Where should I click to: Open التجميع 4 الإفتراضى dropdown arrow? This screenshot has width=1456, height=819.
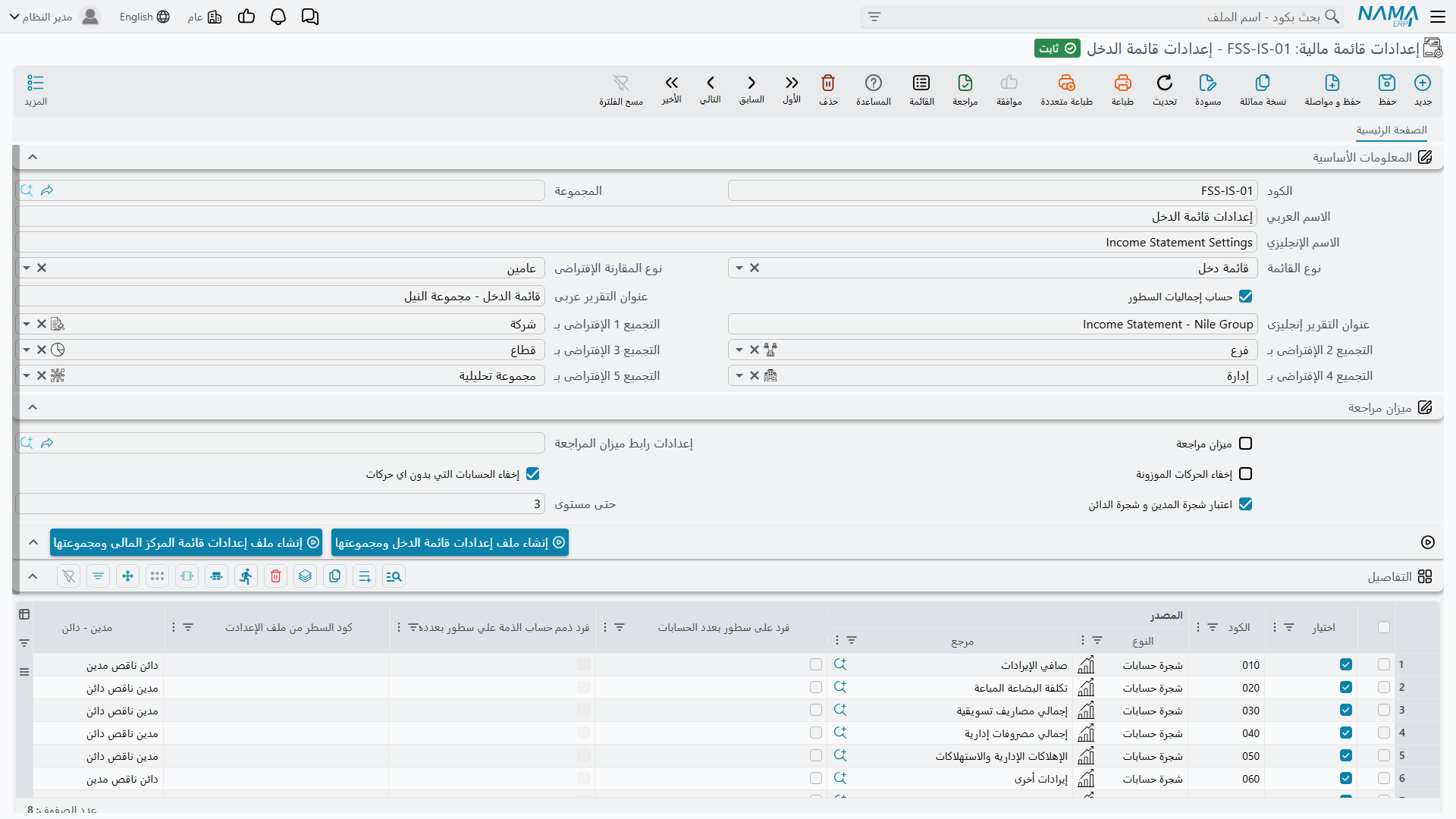coord(739,375)
